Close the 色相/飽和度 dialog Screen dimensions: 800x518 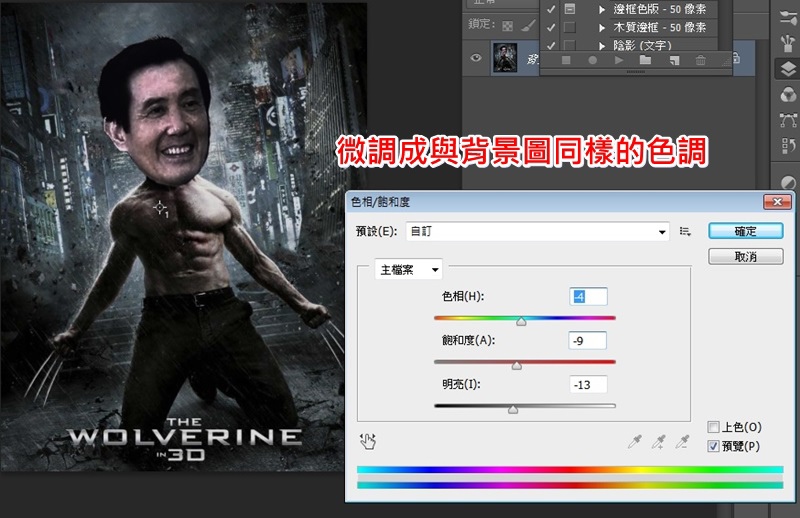pyautogui.click(x=777, y=202)
